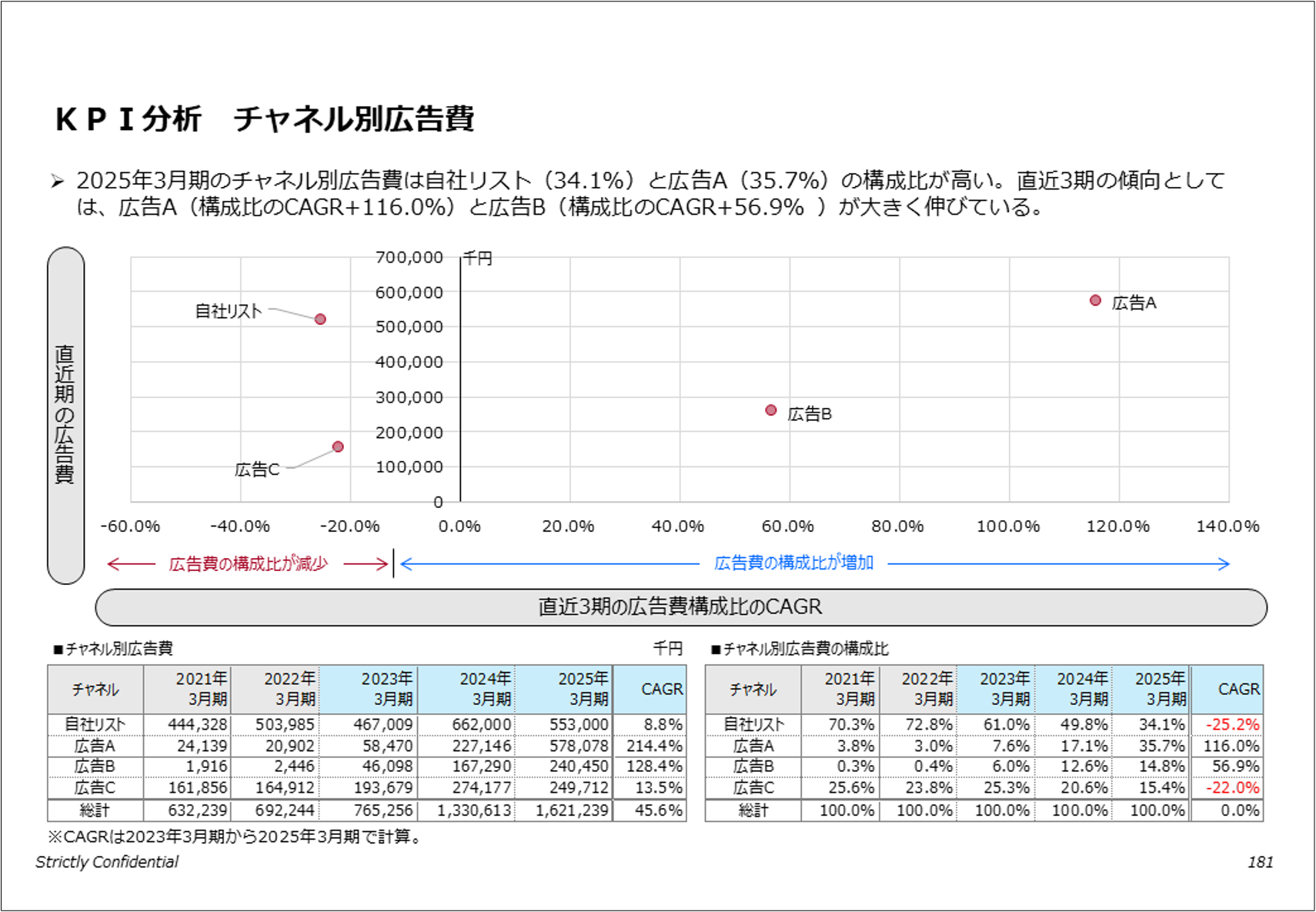Click the slide title KPI分析 チャネル別広告費
The image size is (1316, 912).
coord(265,119)
